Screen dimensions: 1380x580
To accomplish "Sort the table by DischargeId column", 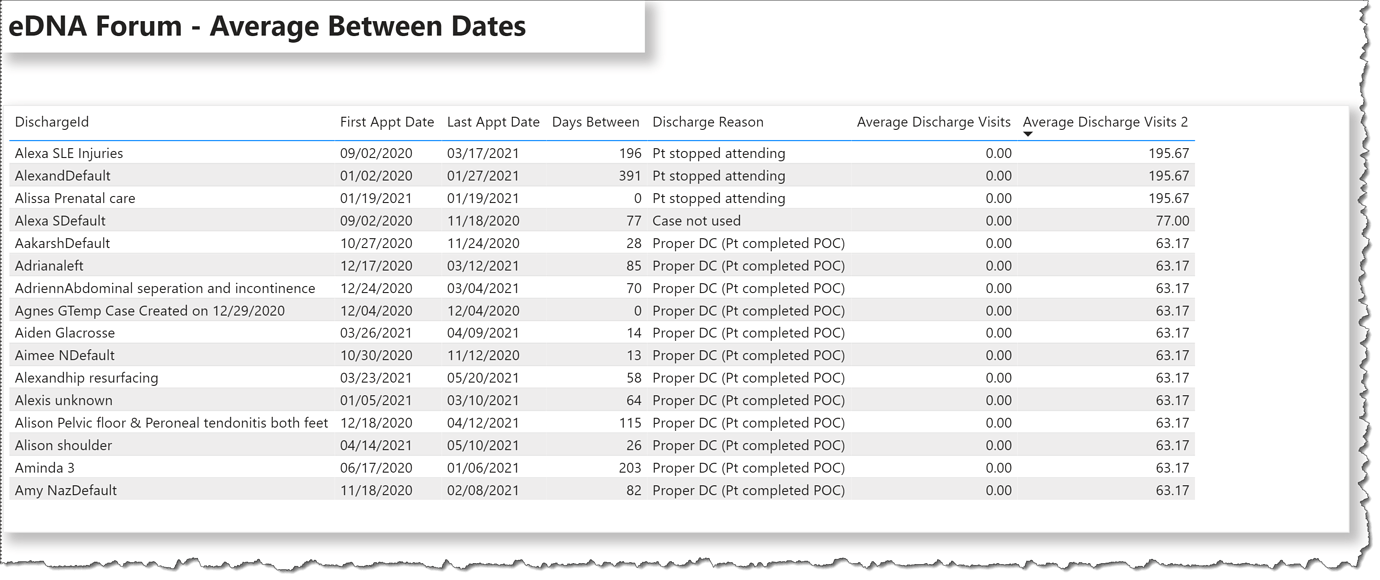I will pyautogui.click(x=52, y=122).
